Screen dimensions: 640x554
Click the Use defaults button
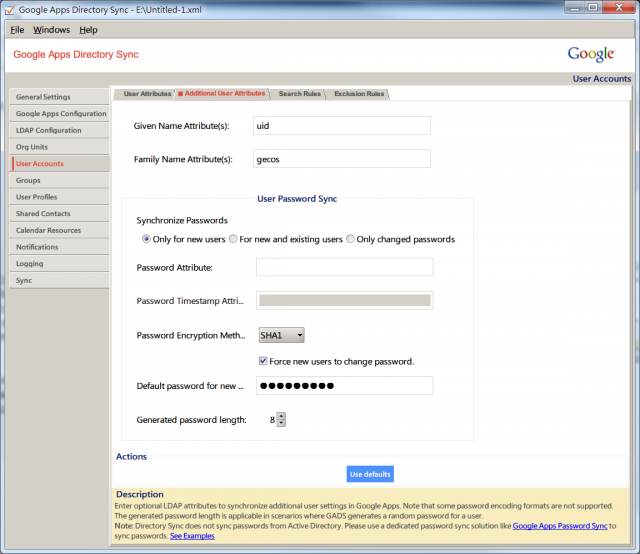[370, 474]
